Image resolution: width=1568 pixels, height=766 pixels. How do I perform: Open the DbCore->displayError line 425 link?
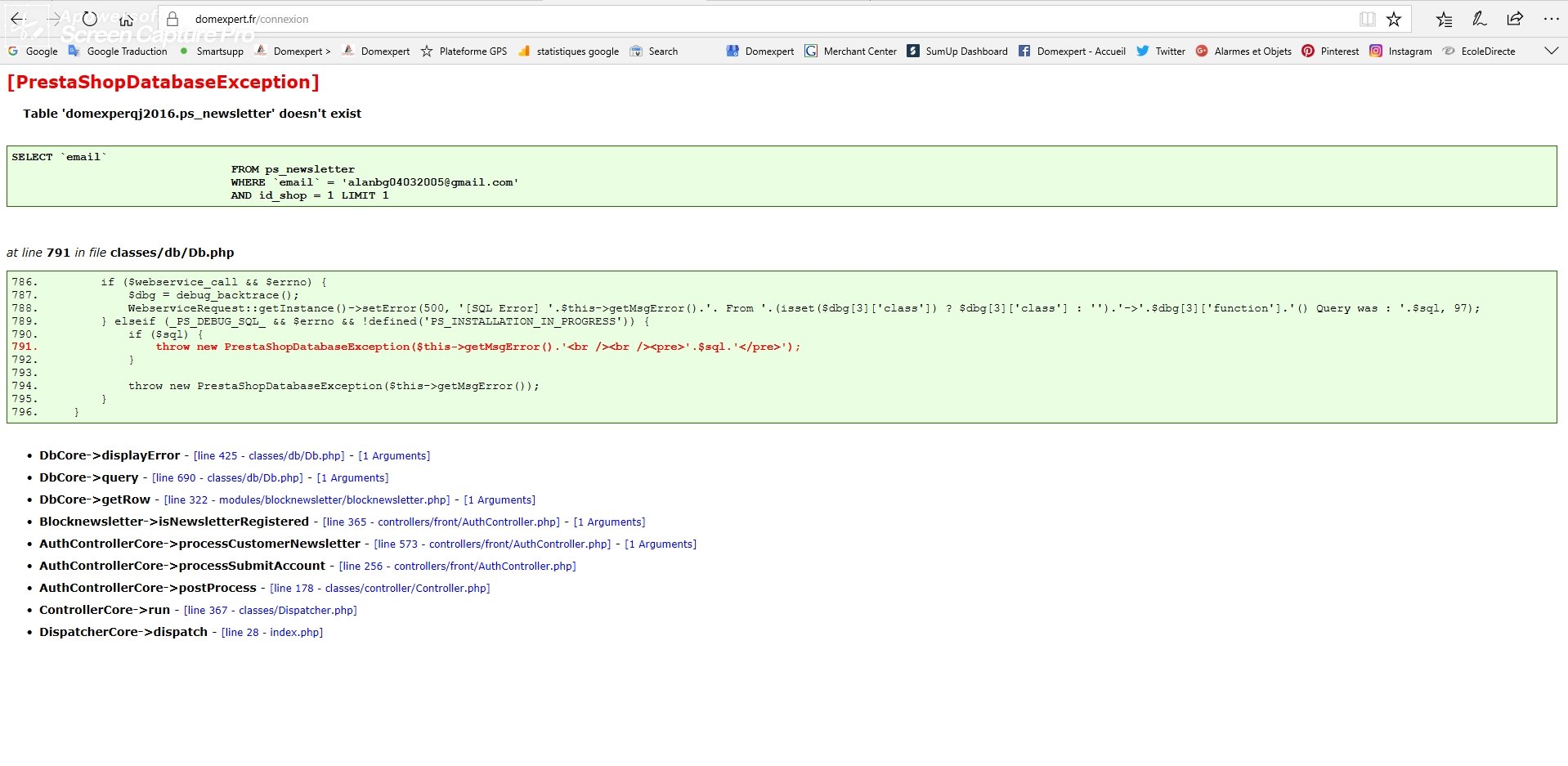pyautogui.click(x=269, y=456)
